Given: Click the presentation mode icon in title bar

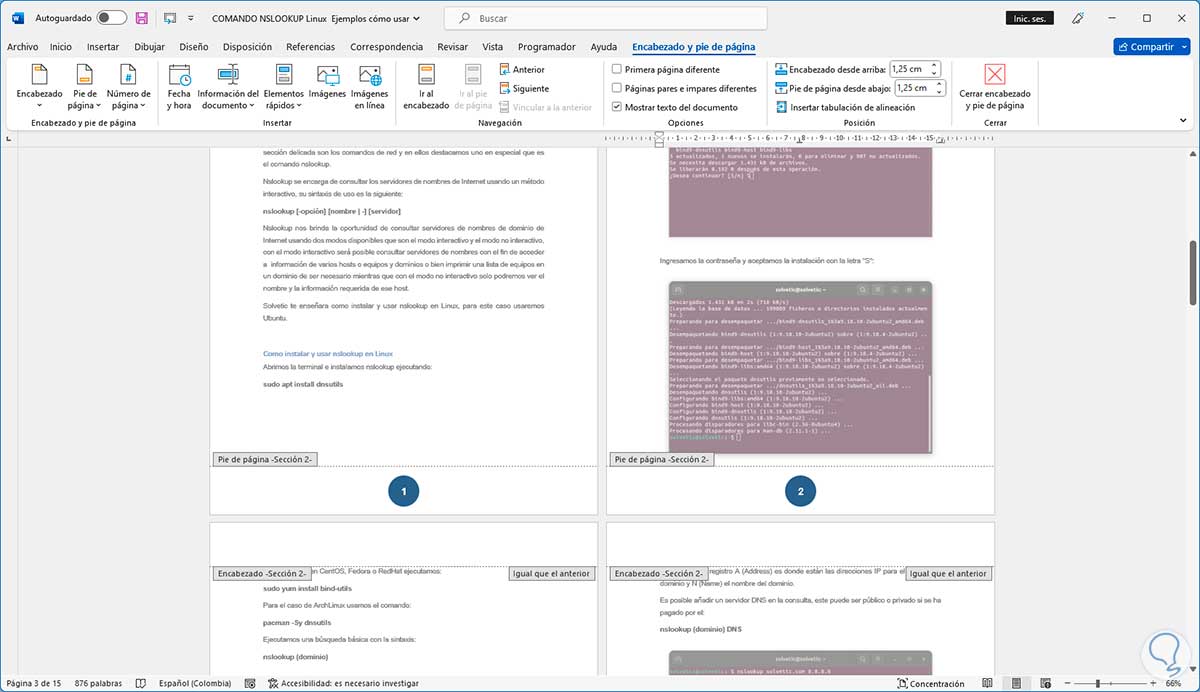Looking at the screenshot, I should [170, 18].
